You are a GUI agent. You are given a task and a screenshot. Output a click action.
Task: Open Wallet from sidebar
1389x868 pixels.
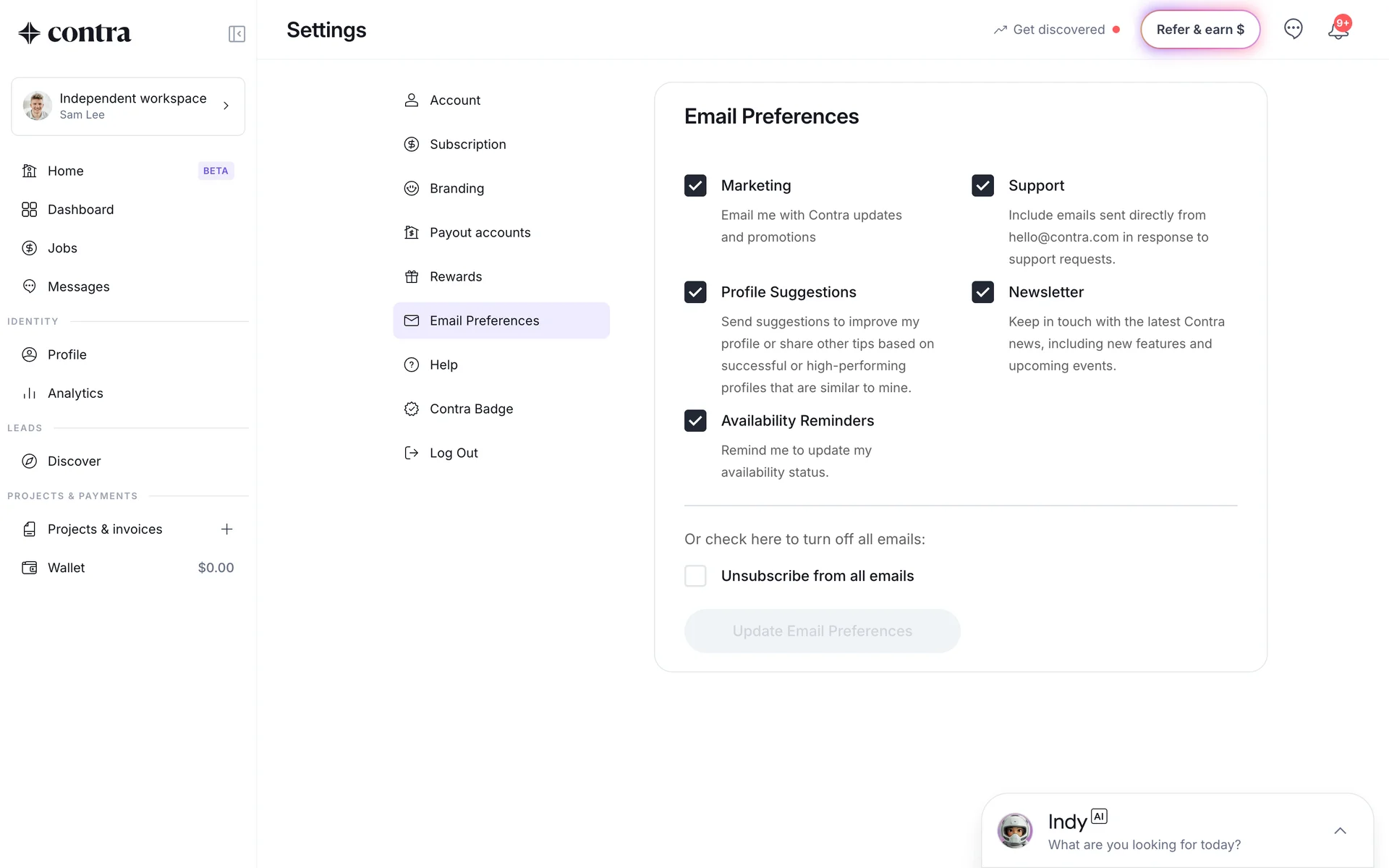[x=67, y=568]
